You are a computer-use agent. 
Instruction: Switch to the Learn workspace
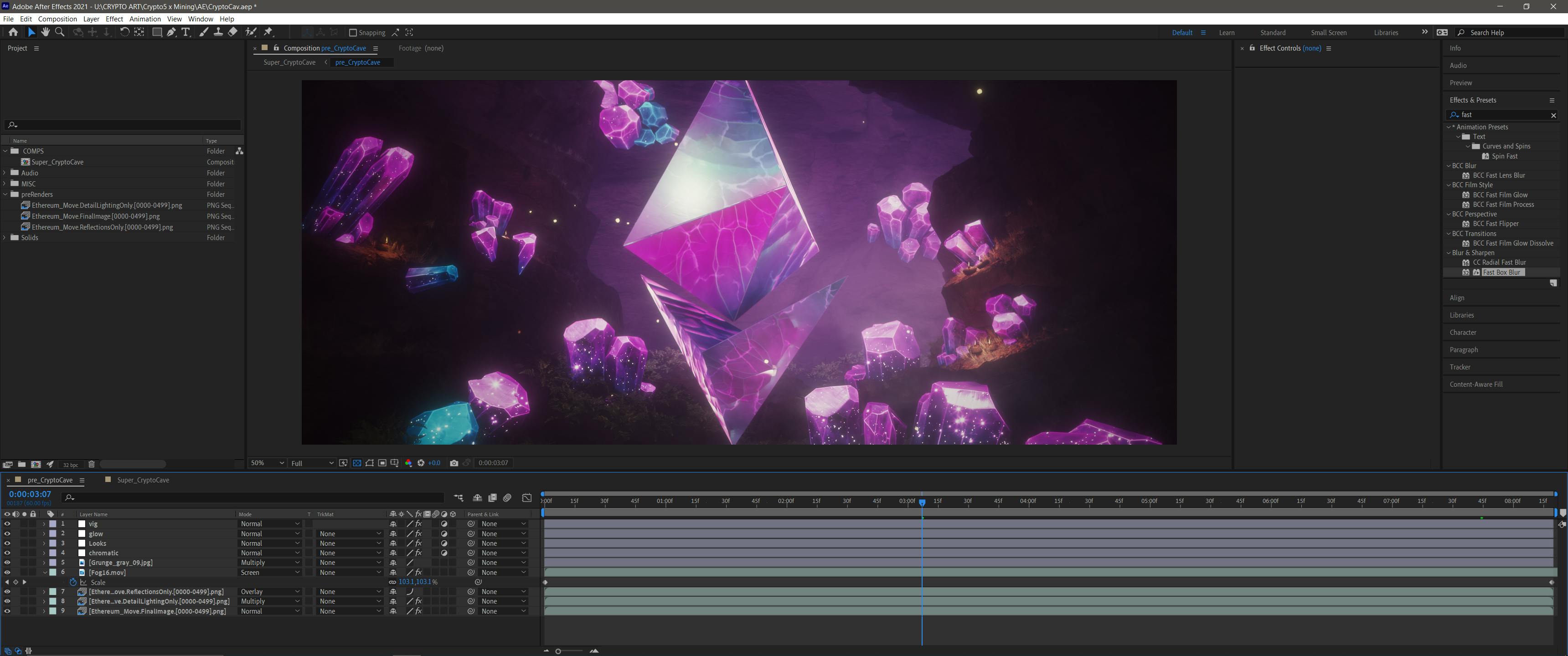(x=1227, y=33)
